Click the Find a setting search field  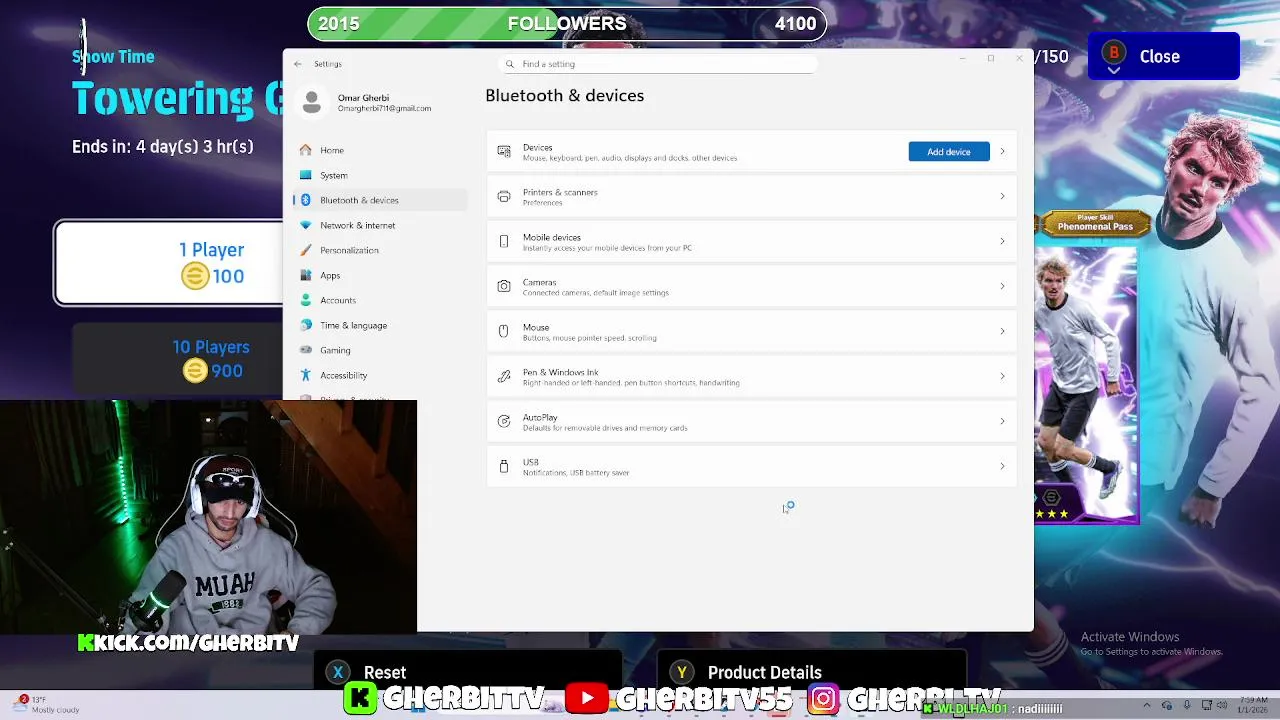(x=658, y=64)
